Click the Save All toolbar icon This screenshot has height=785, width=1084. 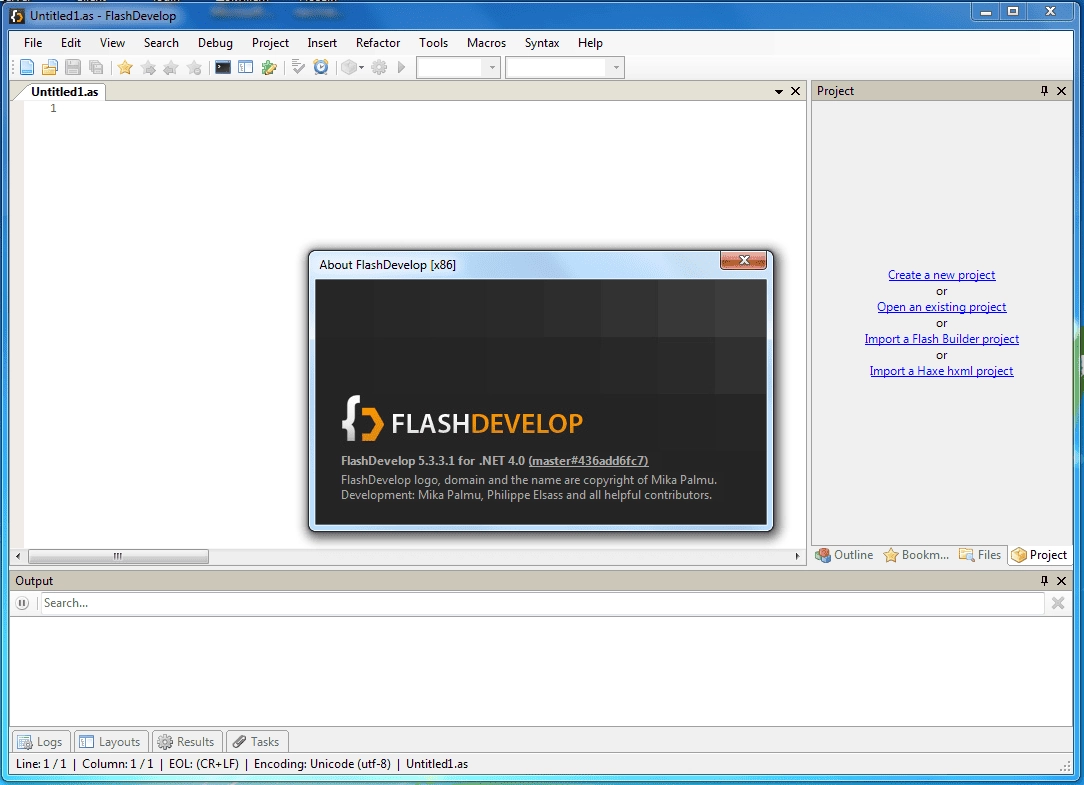[96, 67]
